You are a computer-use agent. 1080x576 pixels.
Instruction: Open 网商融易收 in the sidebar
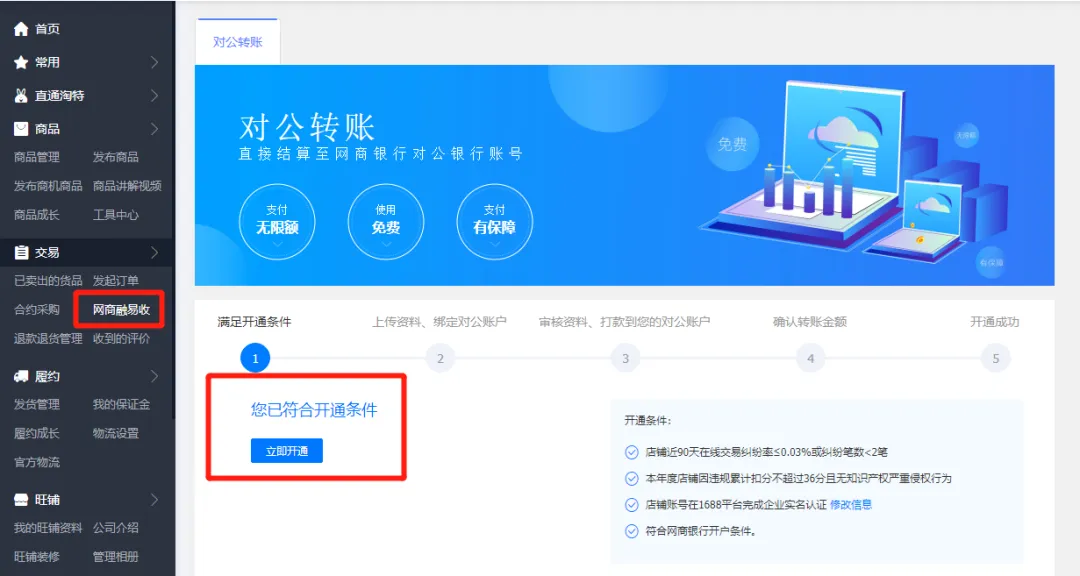tap(121, 310)
